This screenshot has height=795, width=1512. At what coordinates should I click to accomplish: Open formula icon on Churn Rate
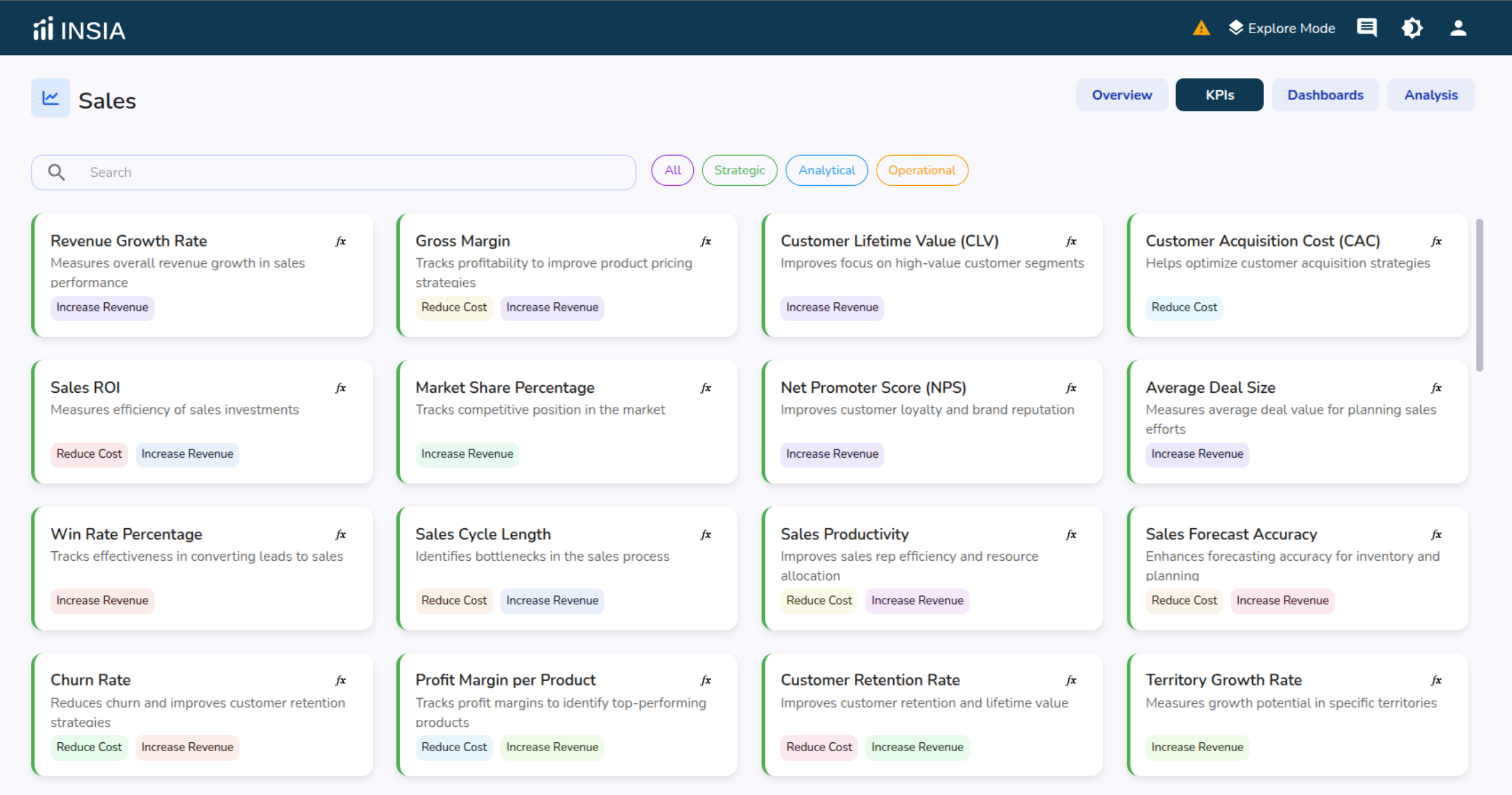(x=341, y=680)
